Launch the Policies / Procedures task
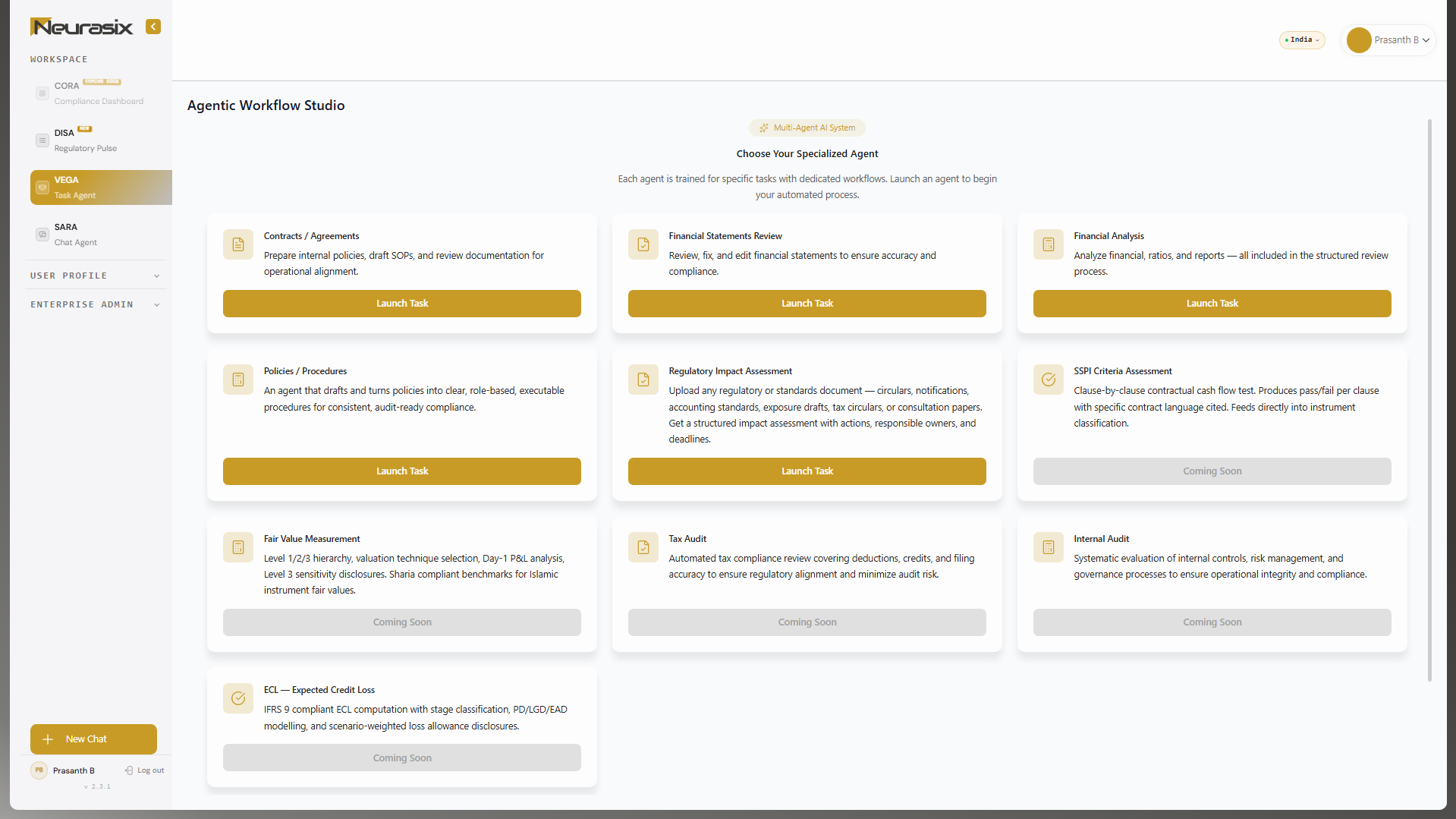Screen dimensions: 1456x819 point(402,471)
